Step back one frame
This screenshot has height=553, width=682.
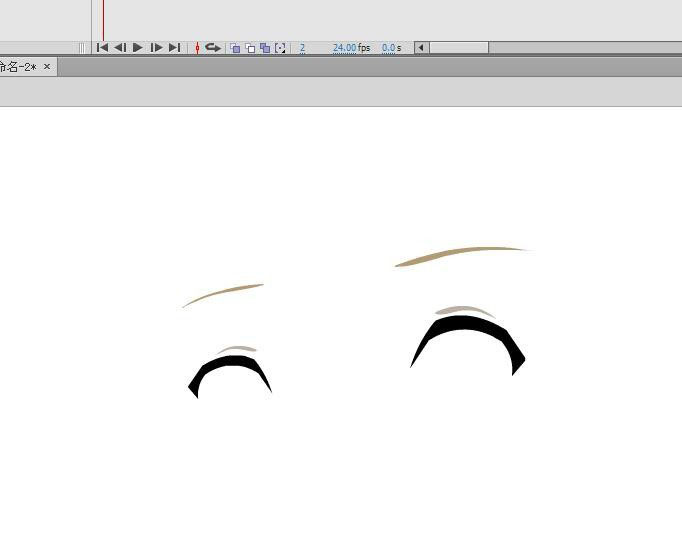[120, 47]
